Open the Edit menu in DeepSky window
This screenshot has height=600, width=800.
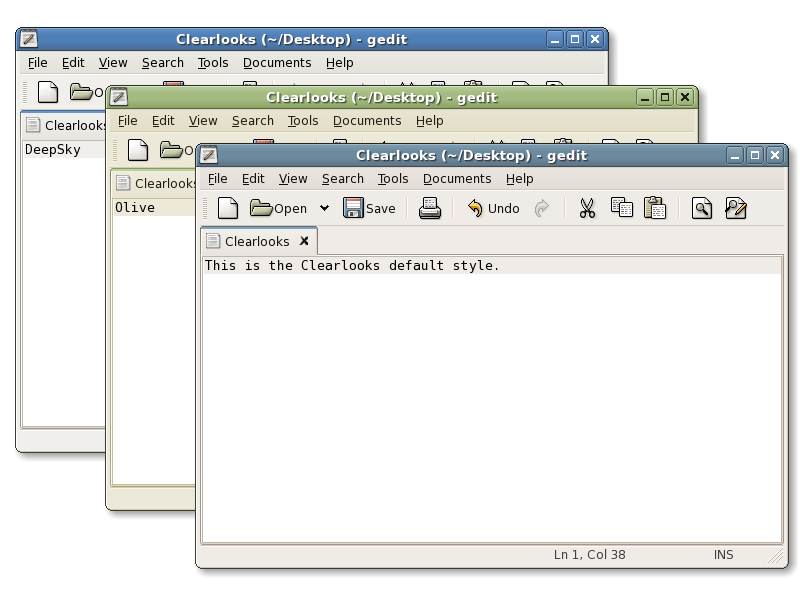pos(73,62)
